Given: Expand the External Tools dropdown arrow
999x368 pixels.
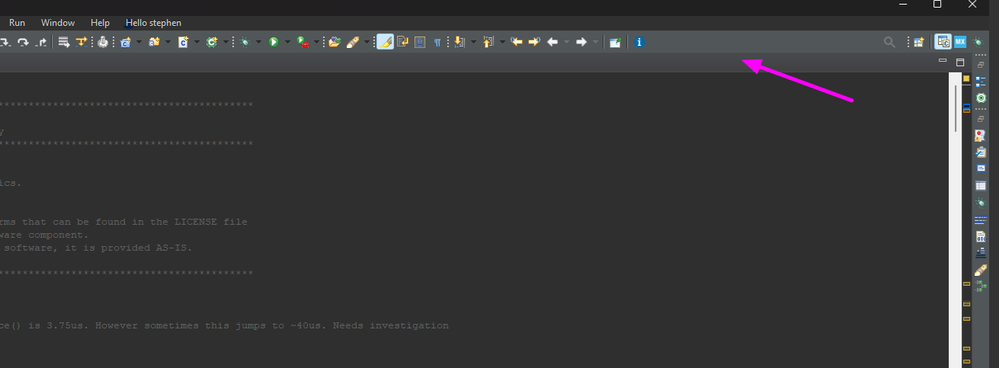Looking at the screenshot, I should tap(317, 42).
